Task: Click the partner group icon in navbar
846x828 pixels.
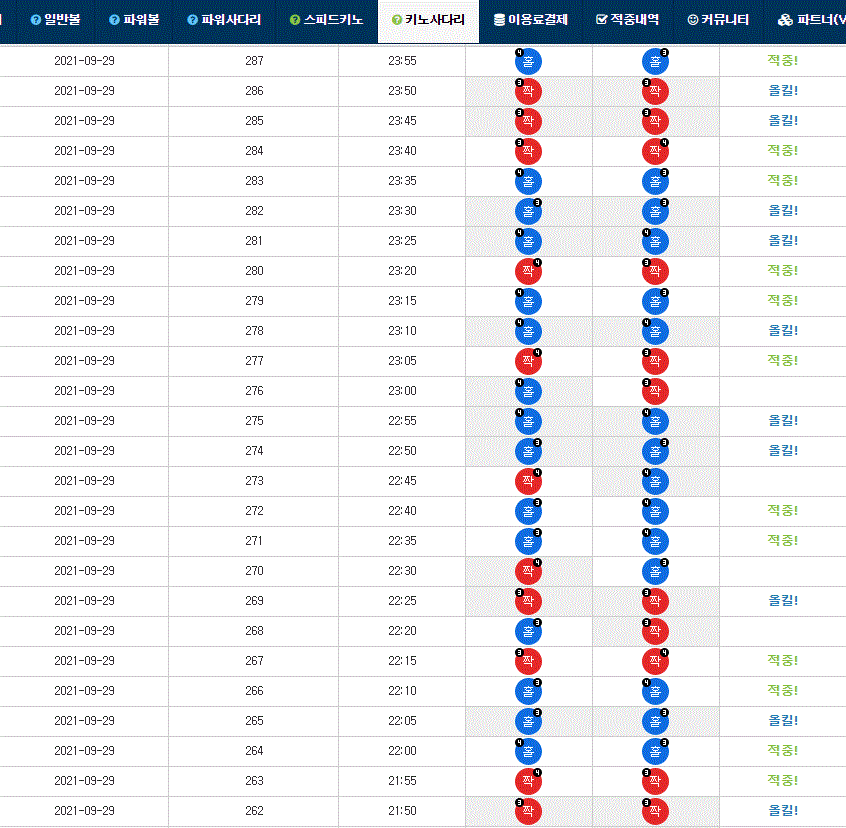Action: [x=785, y=20]
